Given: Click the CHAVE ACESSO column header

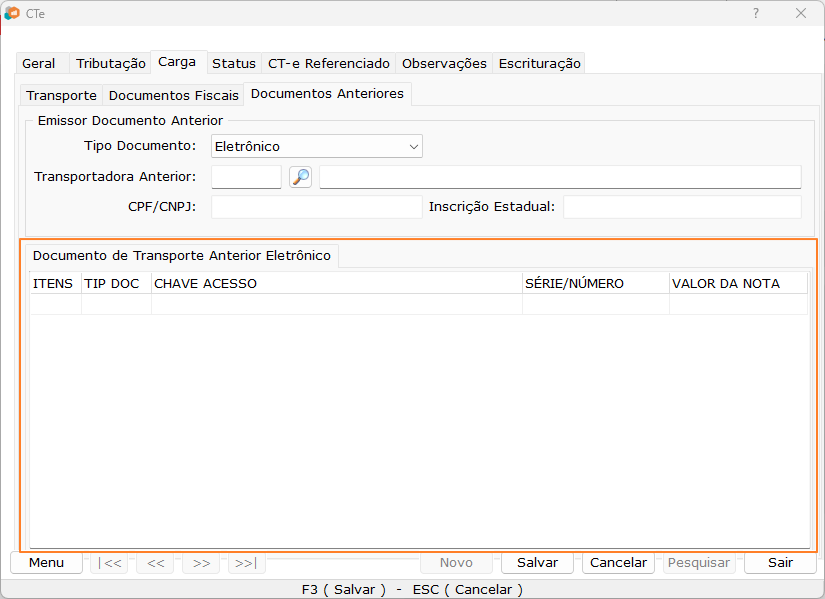Looking at the screenshot, I should click(337, 283).
